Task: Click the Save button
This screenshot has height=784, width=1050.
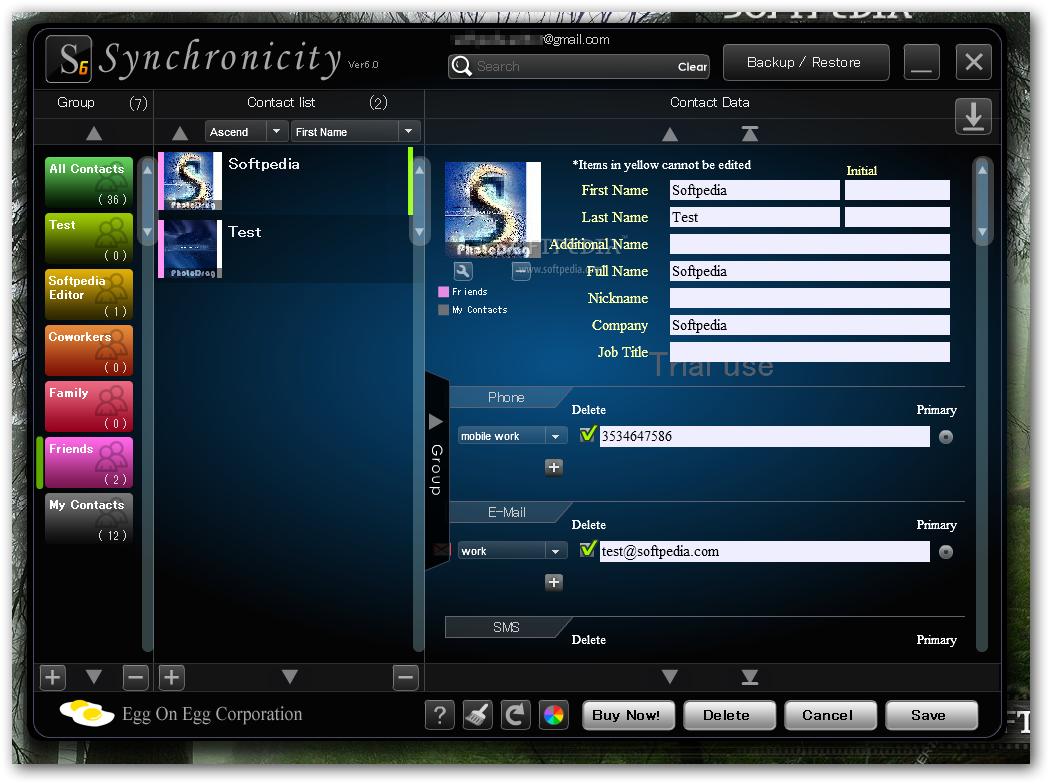Action: coord(931,715)
